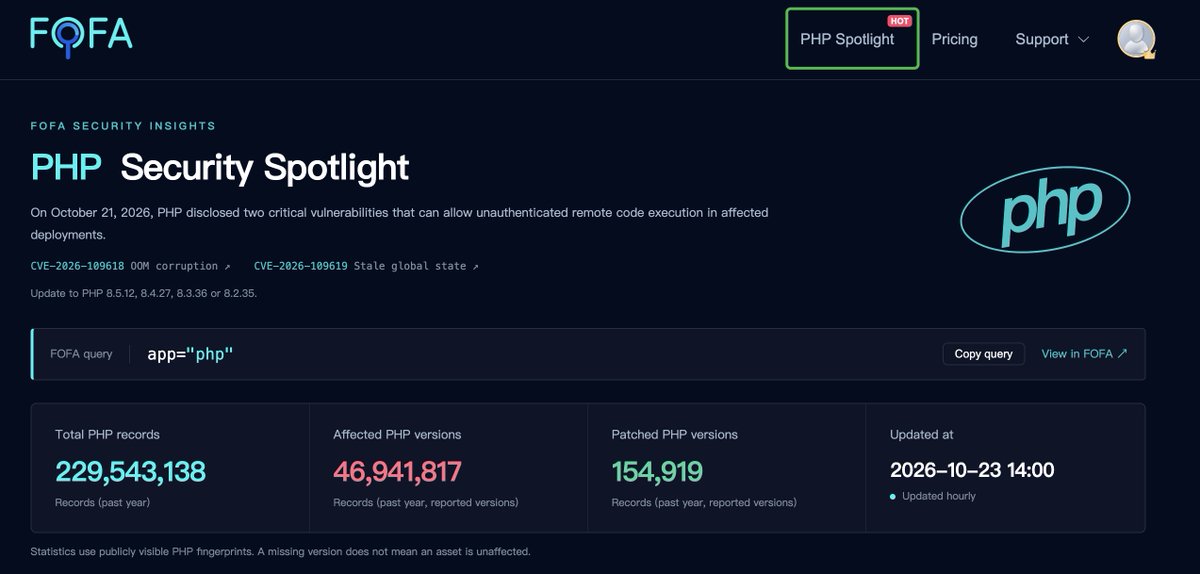This screenshot has width=1200, height=574.
Task: Click the app="php" query text
Action: pyautogui.click(x=190, y=354)
